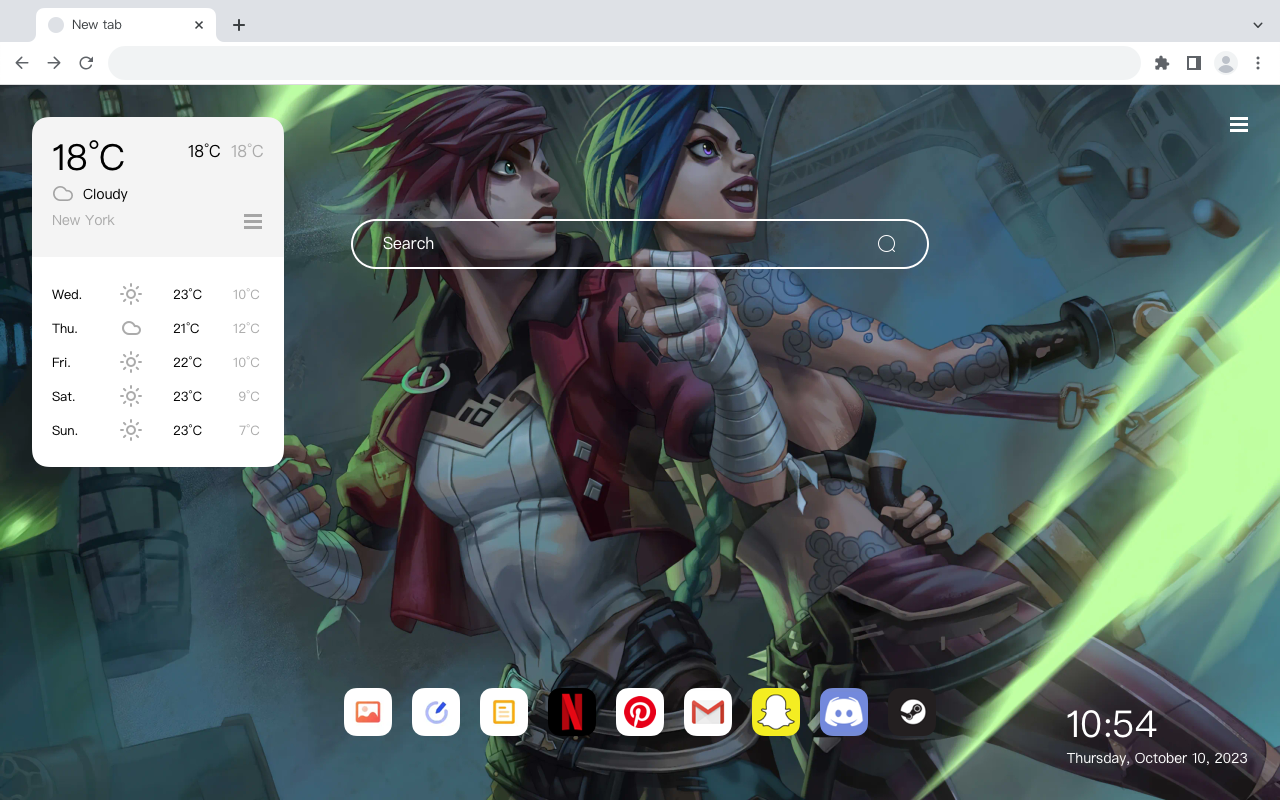Launch the Gmail shortcut icon
Screen dimensions: 1280x800
(708, 712)
